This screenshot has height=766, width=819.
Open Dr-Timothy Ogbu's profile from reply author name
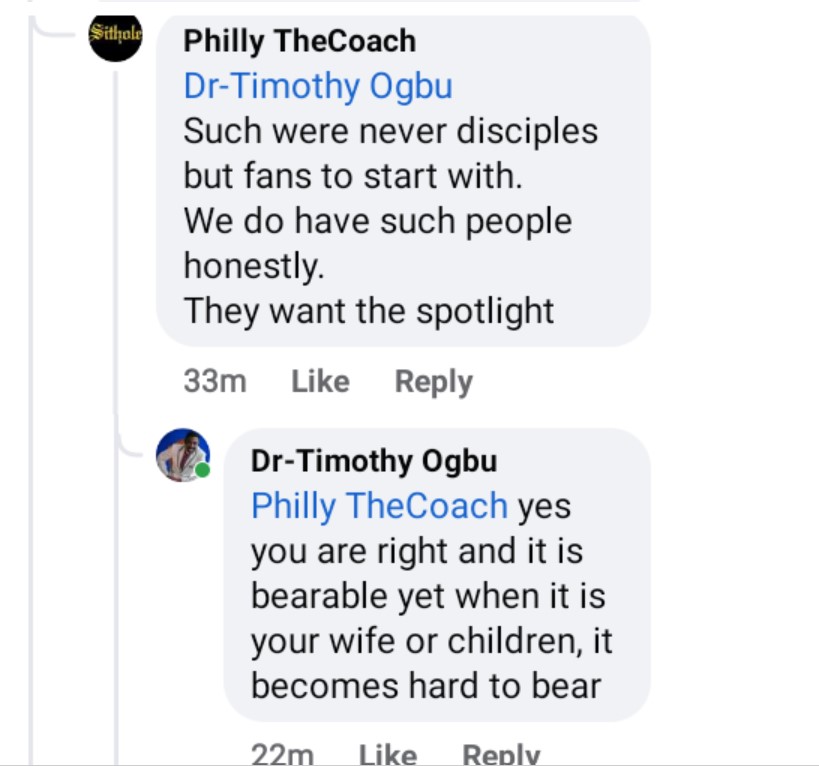[x=374, y=461]
